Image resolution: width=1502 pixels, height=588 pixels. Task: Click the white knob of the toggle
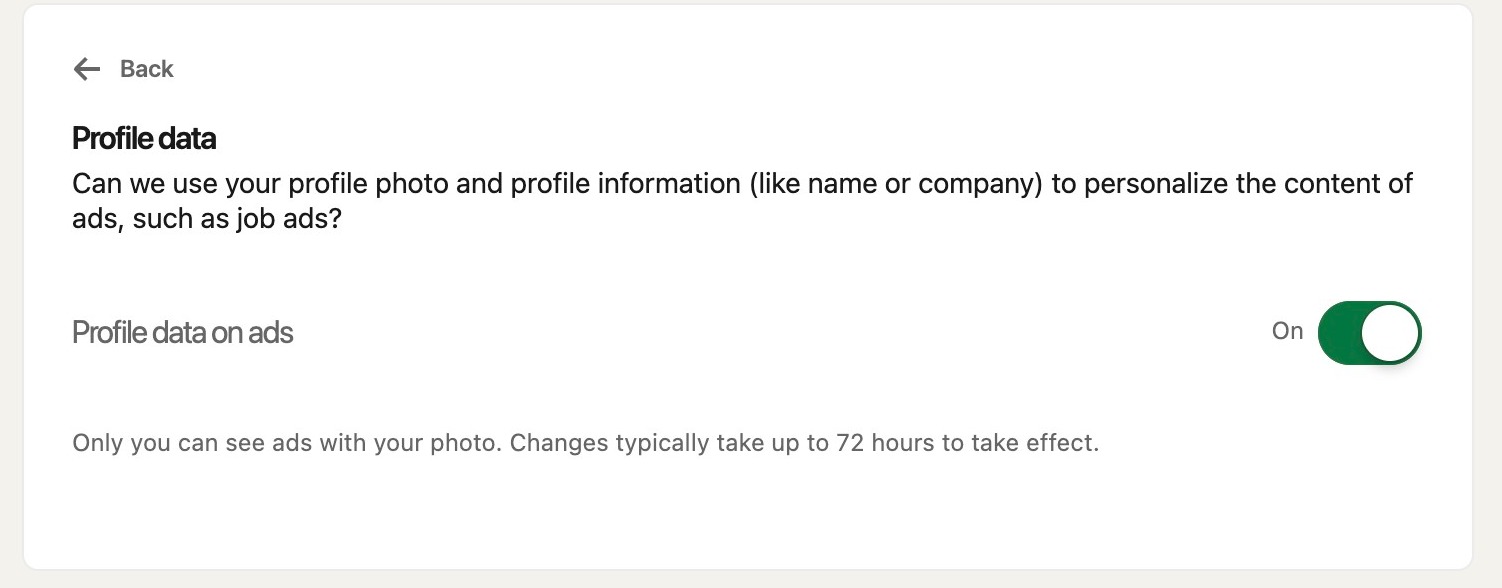tap(1390, 332)
